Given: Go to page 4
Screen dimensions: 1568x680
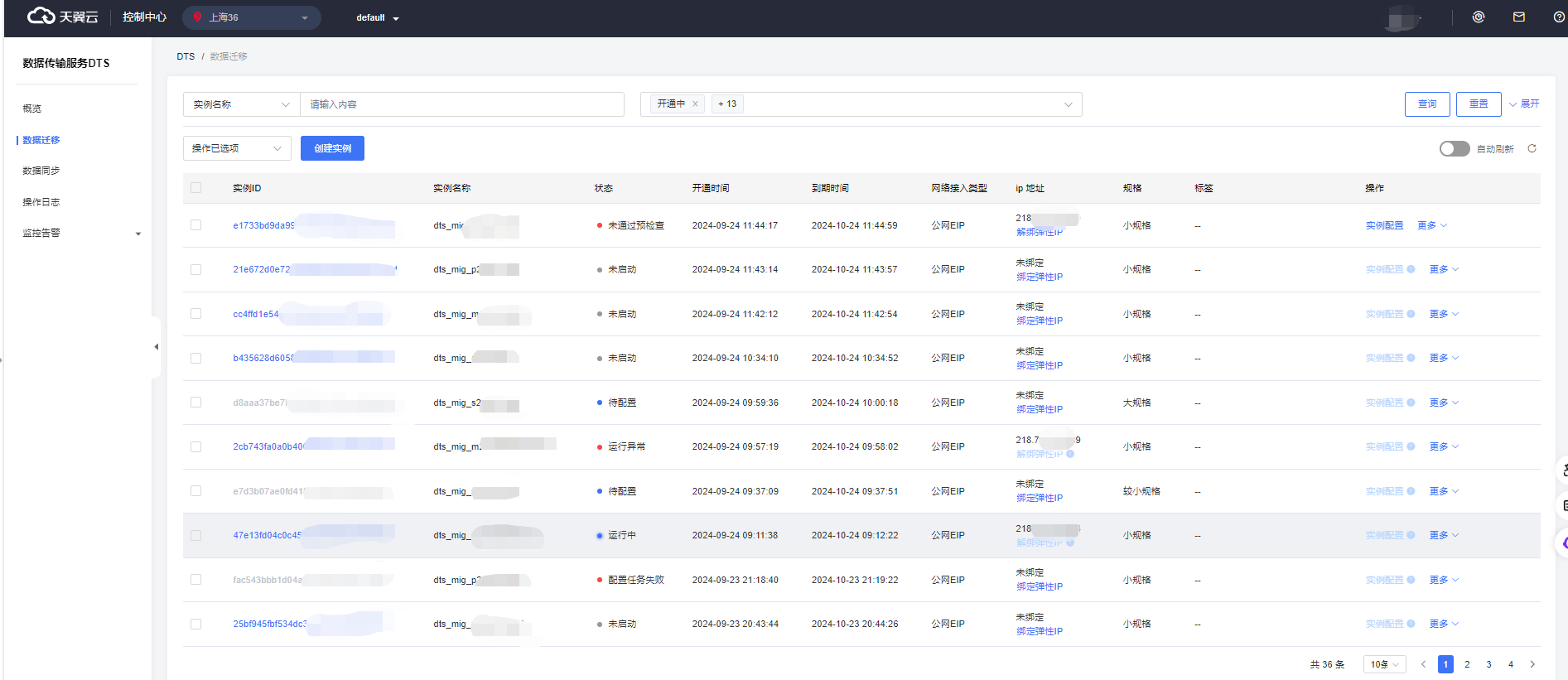Looking at the screenshot, I should (x=1511, y=664).
